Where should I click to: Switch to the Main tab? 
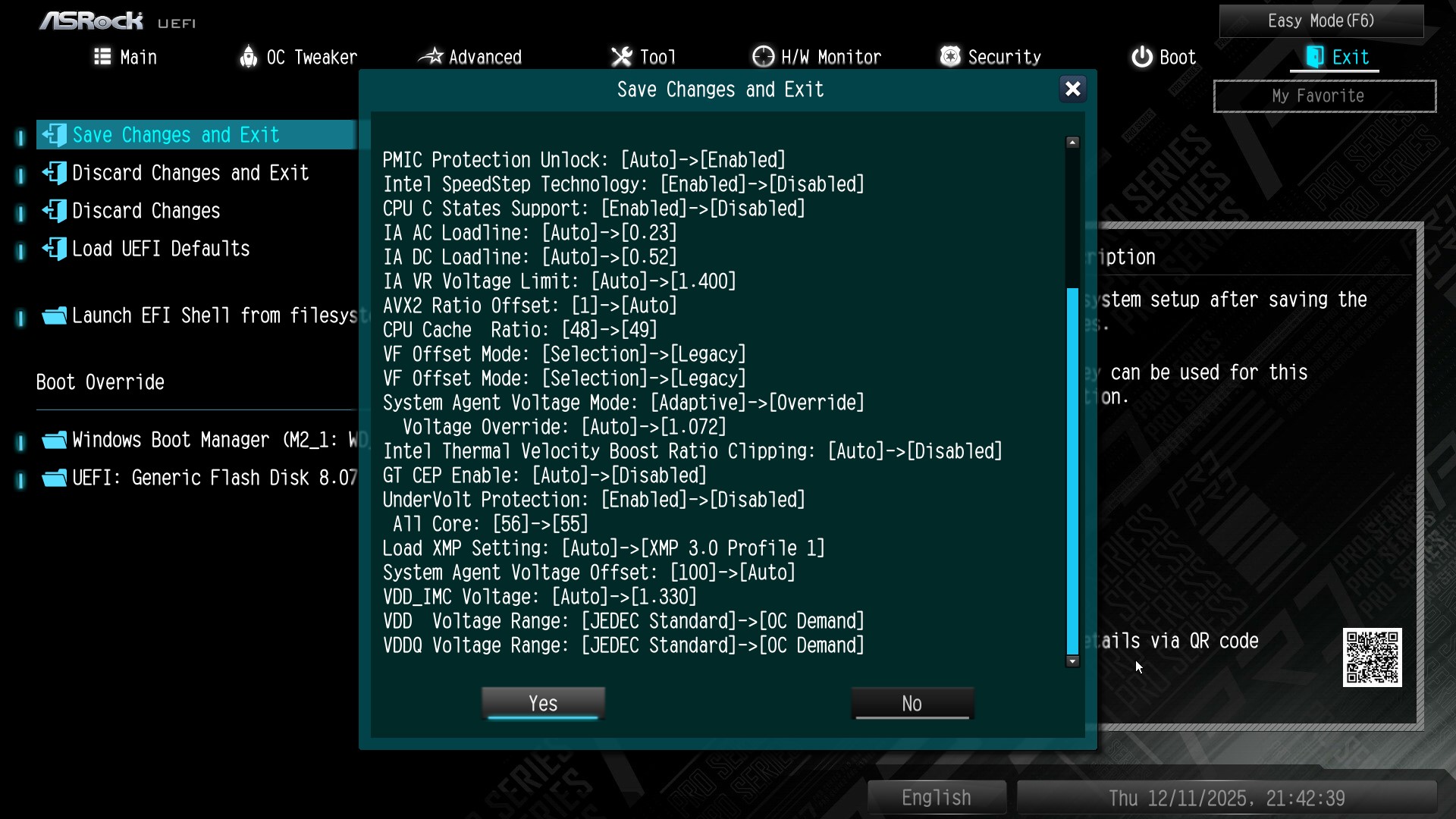click(x=126, y=58)
